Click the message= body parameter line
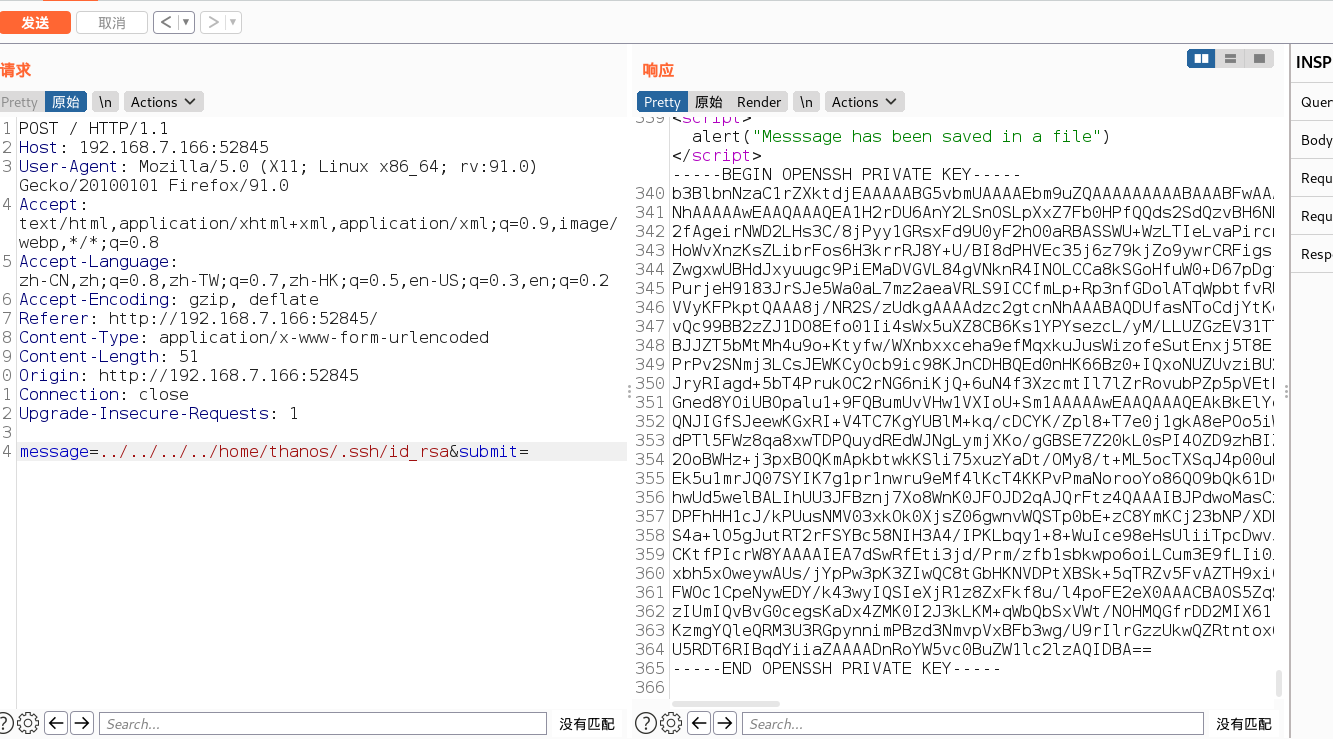The image size is (1333, 739). (273, 451)
